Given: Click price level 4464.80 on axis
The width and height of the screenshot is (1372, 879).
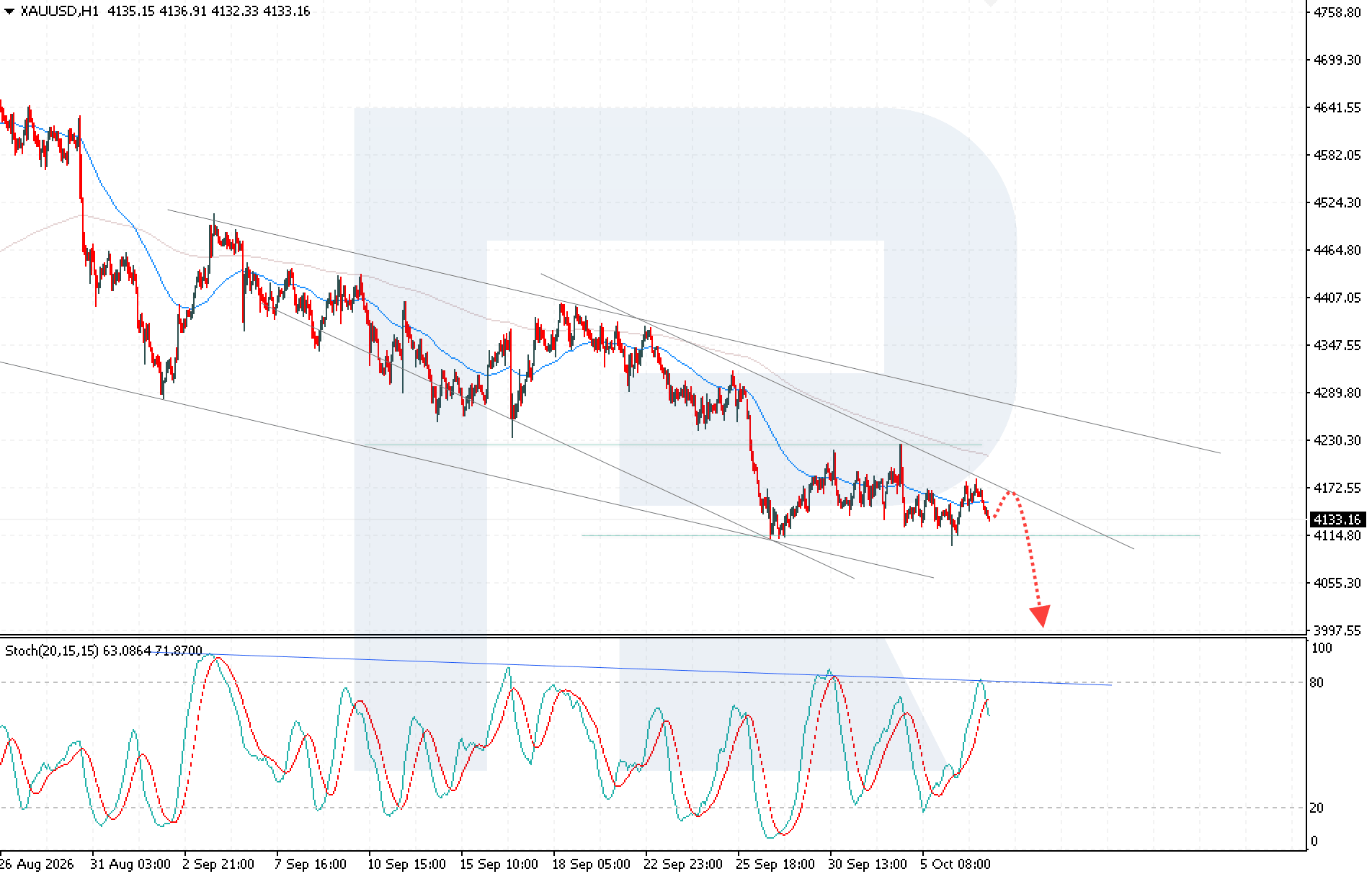Looking at the screenshot, I should coord(1337,250).
